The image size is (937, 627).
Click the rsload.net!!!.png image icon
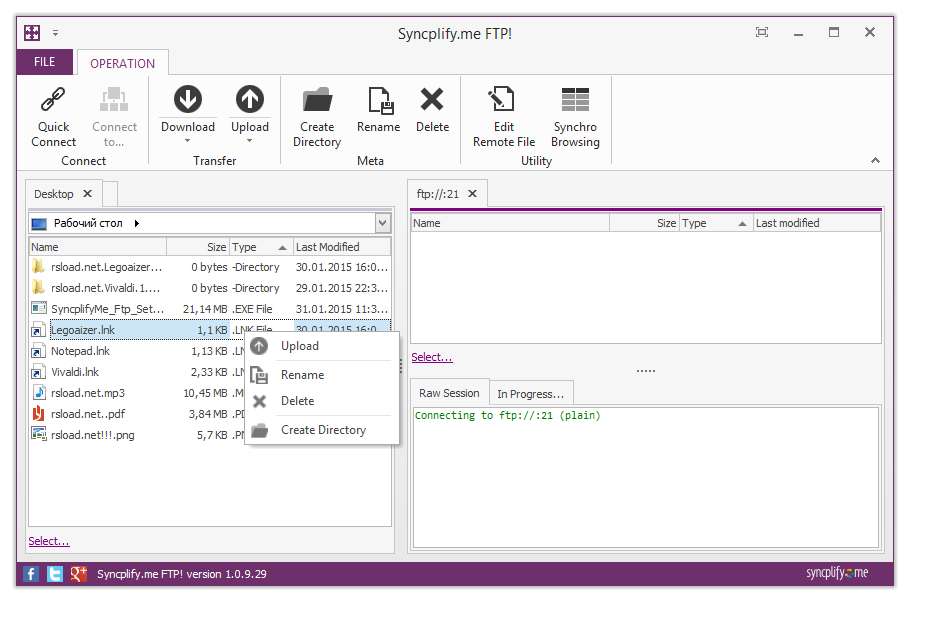click(39, 435)
